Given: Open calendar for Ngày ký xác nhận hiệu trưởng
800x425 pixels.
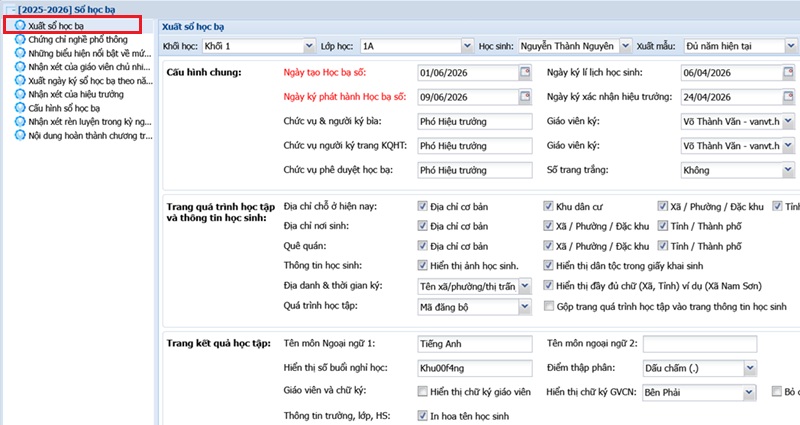Looking at the screenshot, I should (789, 96).
